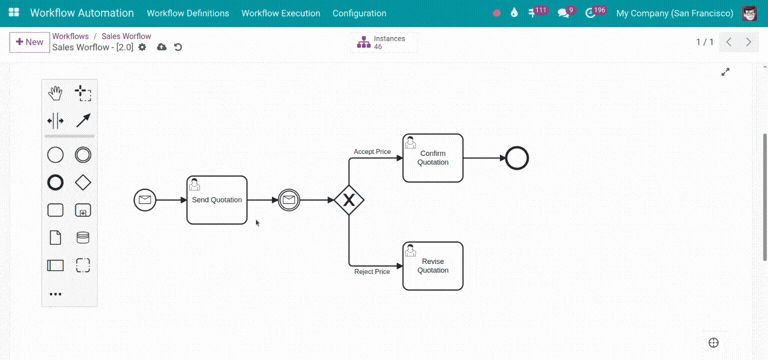768x360 pixels.
Task: Click the Reject Price flow label
Action: (x=372, y=272)
